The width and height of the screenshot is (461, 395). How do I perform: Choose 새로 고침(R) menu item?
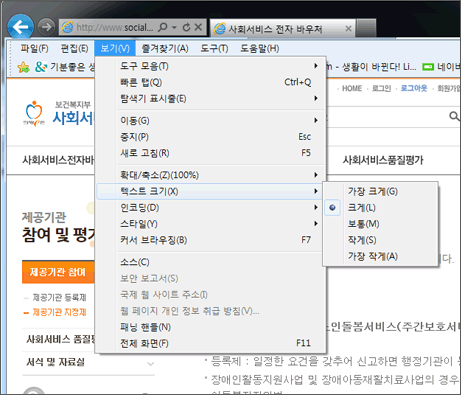[211, 153]
